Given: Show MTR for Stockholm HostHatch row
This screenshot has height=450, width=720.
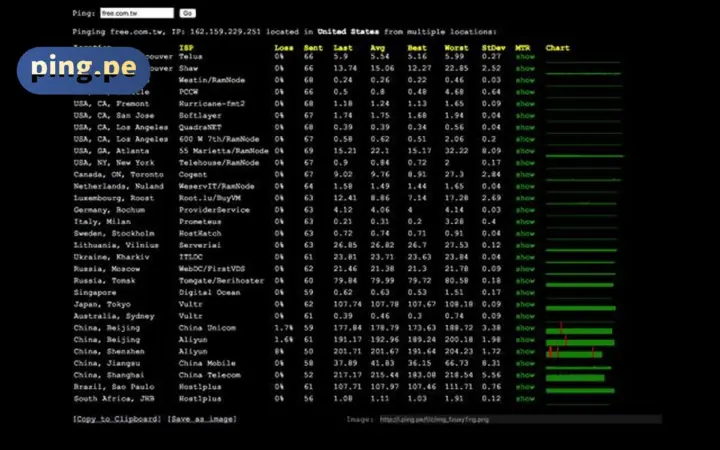Looking at the screenshot, I should click(525, 234).
